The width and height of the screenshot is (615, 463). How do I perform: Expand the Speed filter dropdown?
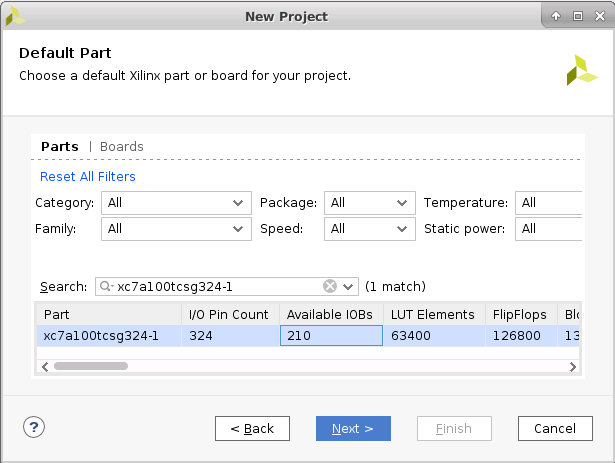pyautogui.click(x=369, y=229)
